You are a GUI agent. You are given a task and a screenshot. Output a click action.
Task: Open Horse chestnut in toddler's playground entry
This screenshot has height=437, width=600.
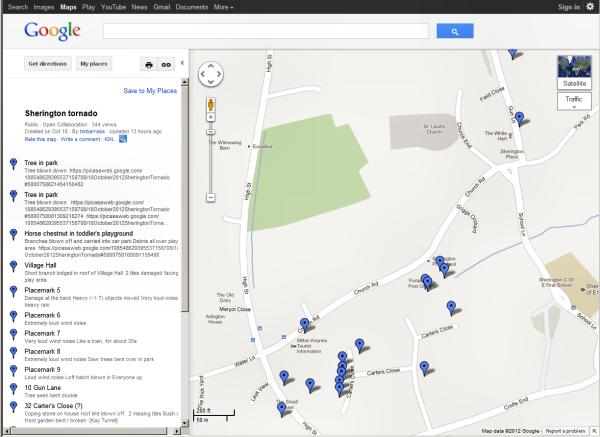79,233
